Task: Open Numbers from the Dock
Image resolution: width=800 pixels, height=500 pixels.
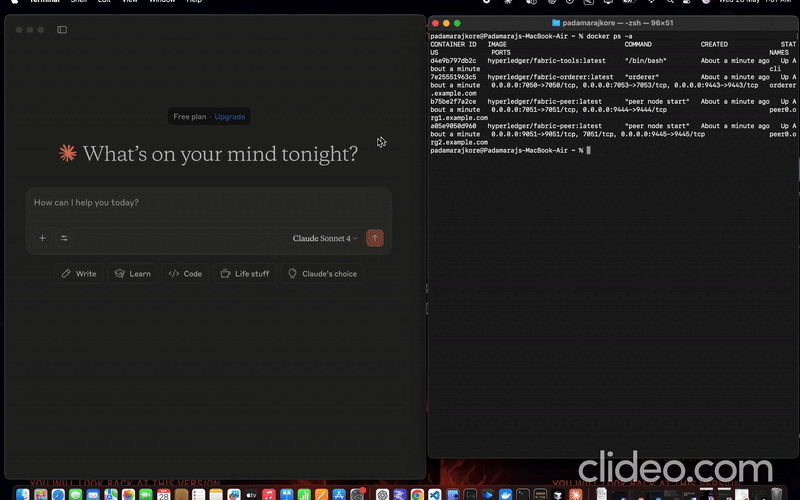Action: click(304, 494)
